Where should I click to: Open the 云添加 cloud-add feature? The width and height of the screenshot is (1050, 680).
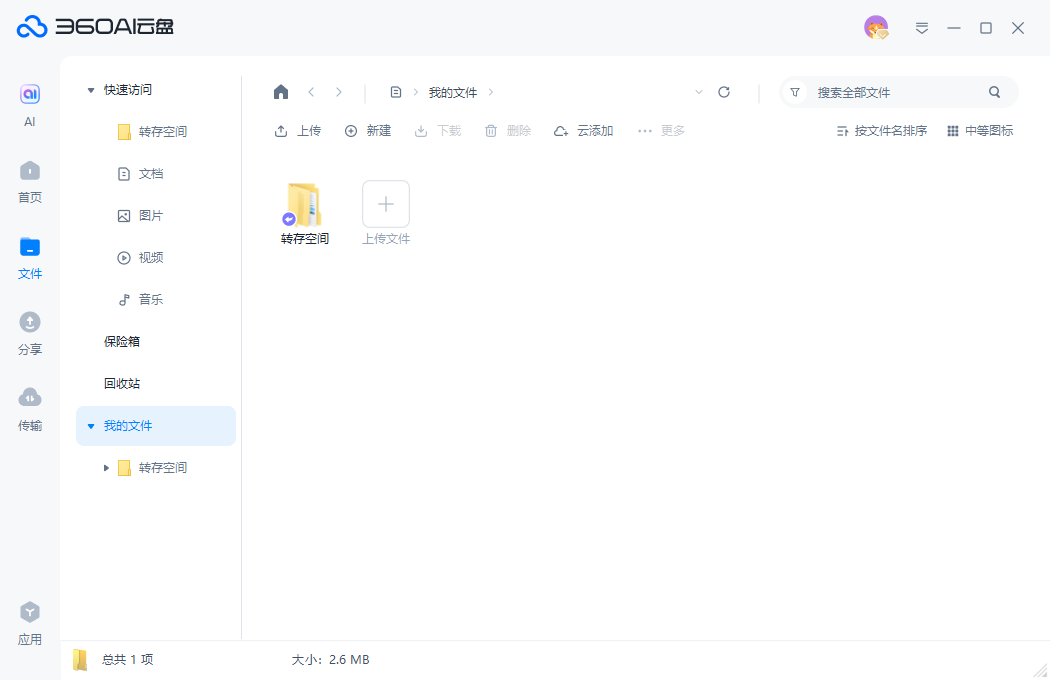click(x=583, y=130)
